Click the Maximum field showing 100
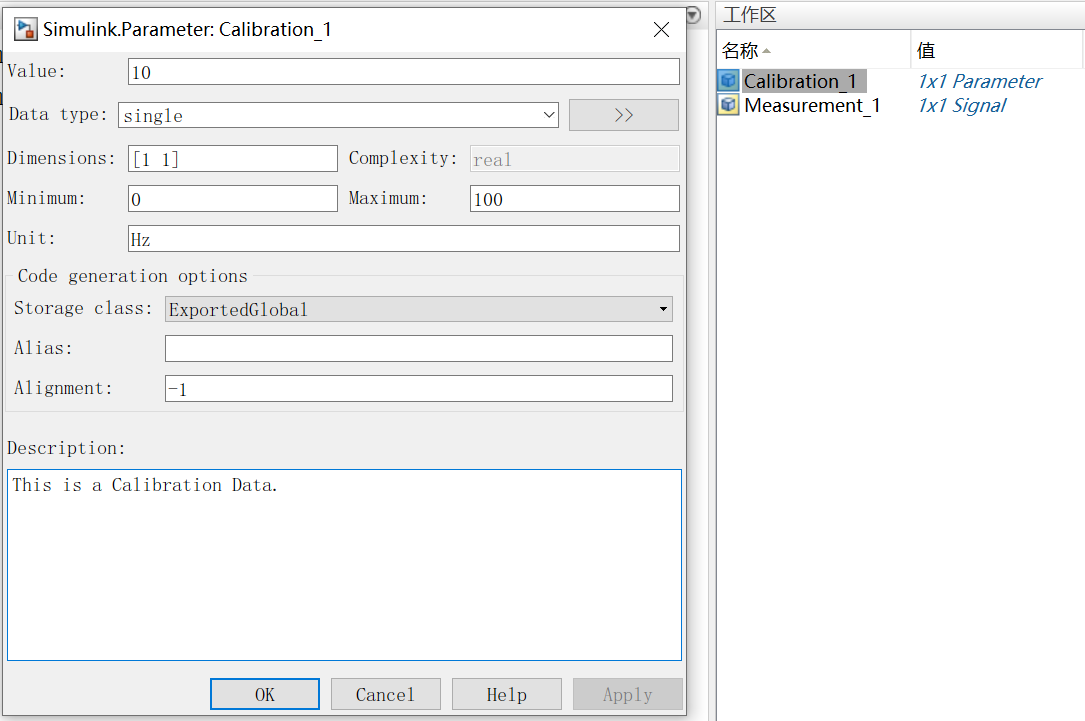This screenshot has height=721, width=1085. click(x=574, y=199)
